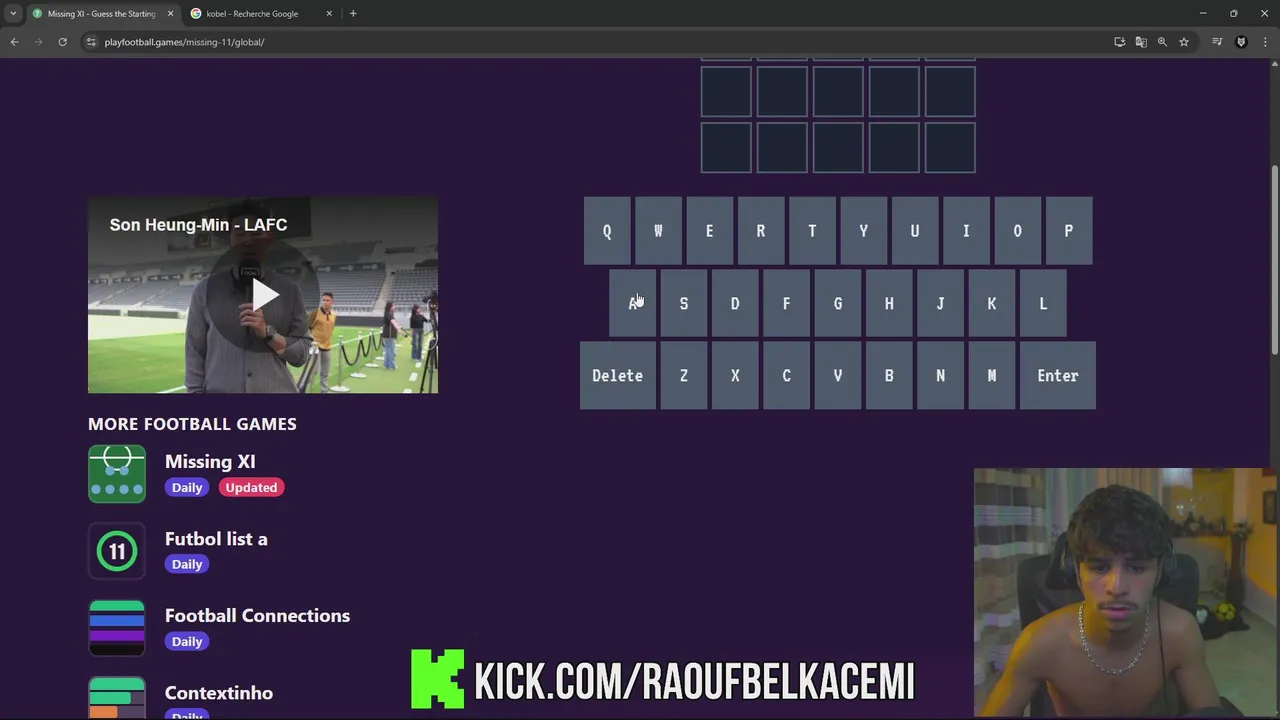Tap the T key on keyboard

pyautogui.click(x=812, y=231)
